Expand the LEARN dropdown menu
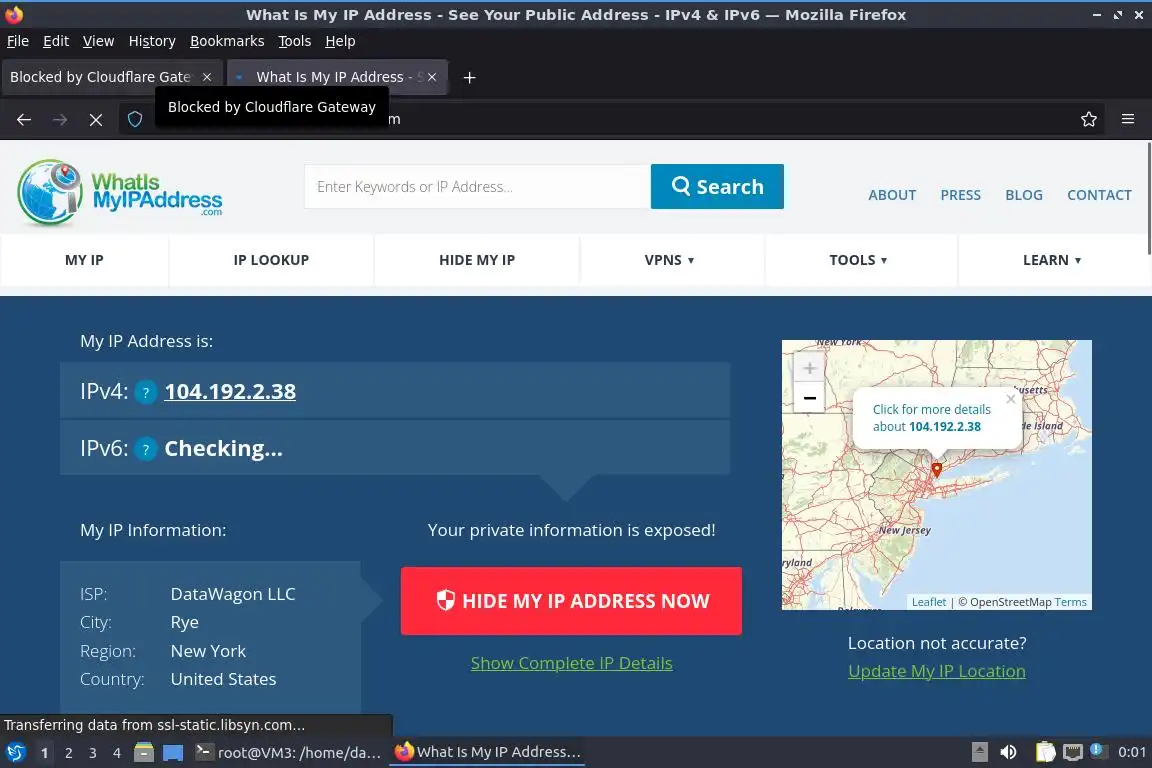 (x=1051, y=260)
